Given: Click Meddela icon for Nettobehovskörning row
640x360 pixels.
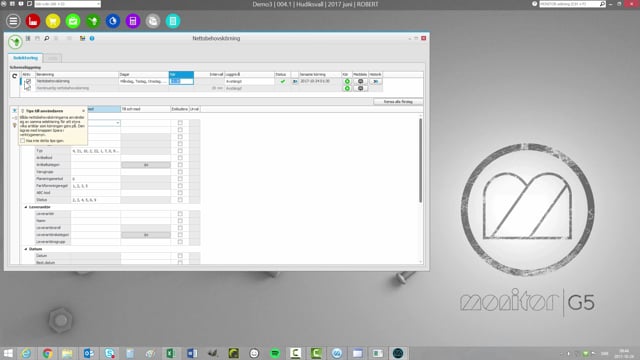Looking at the screenshot, I should click(x=360, y=81).
